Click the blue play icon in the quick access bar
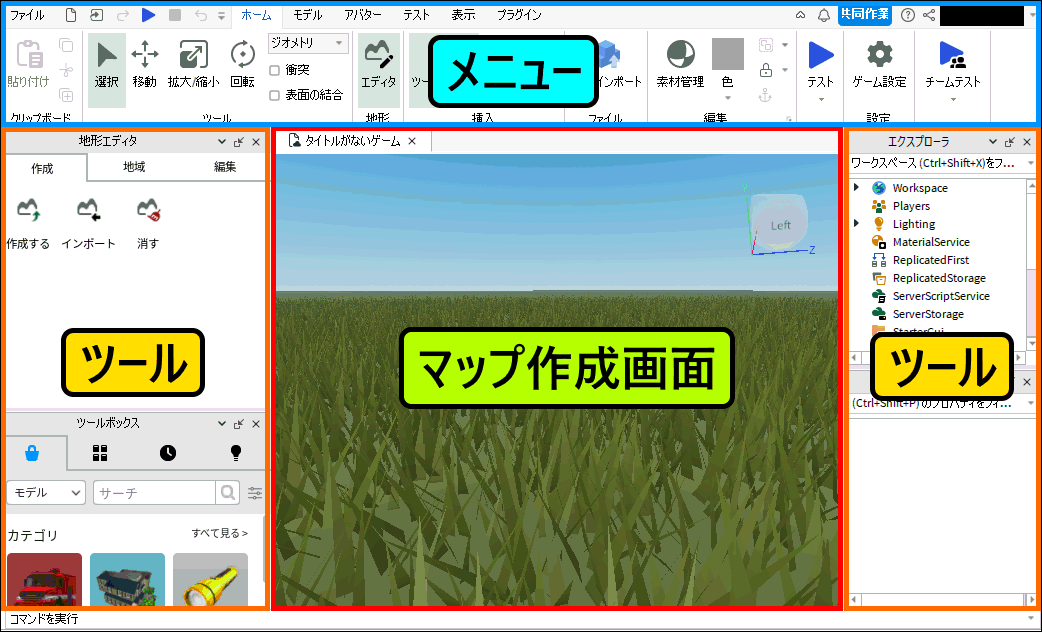Screen dimensions: 1042x632 click(148, 15)
